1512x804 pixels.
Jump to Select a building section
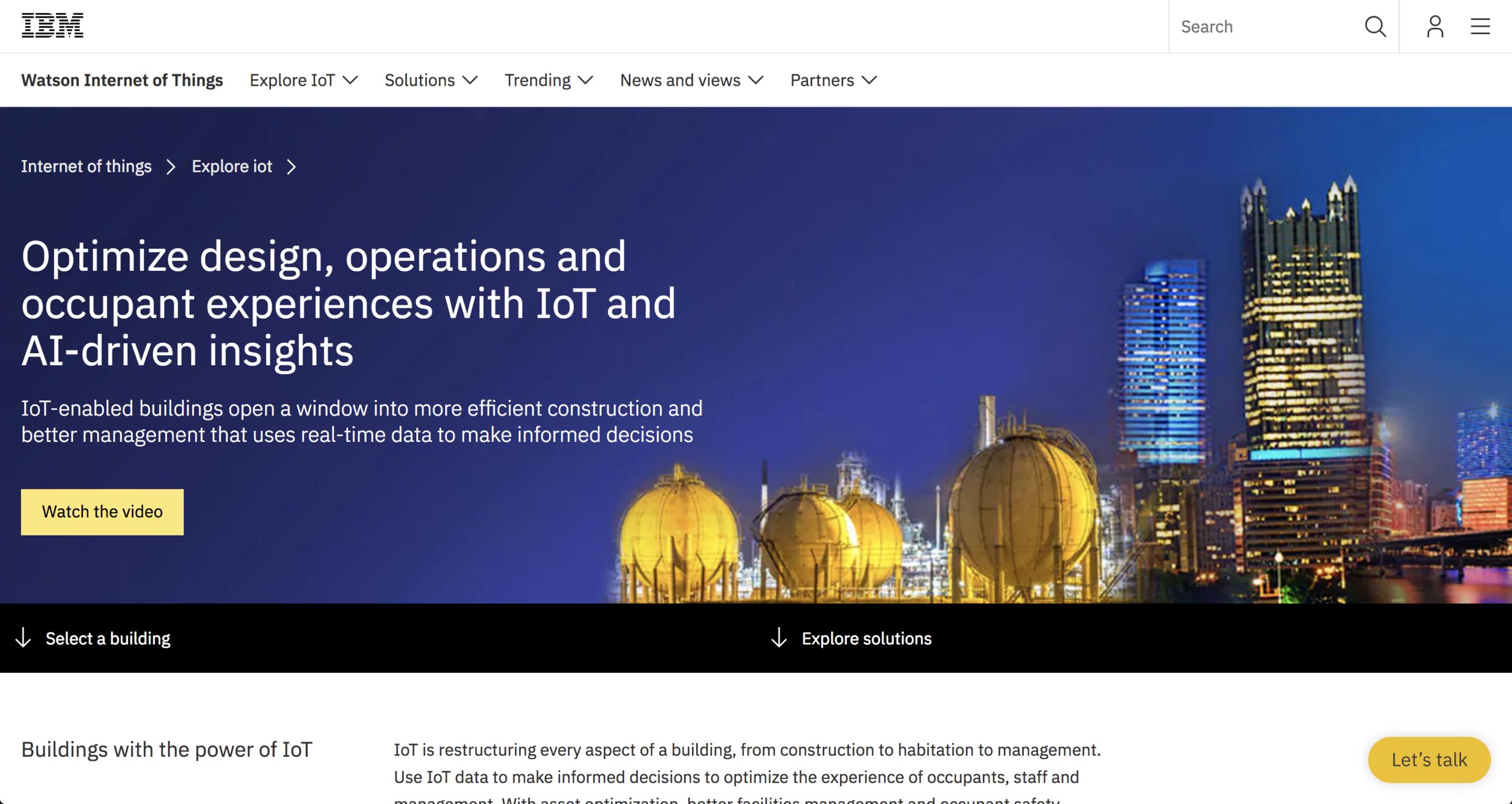(x=108, y=638)
